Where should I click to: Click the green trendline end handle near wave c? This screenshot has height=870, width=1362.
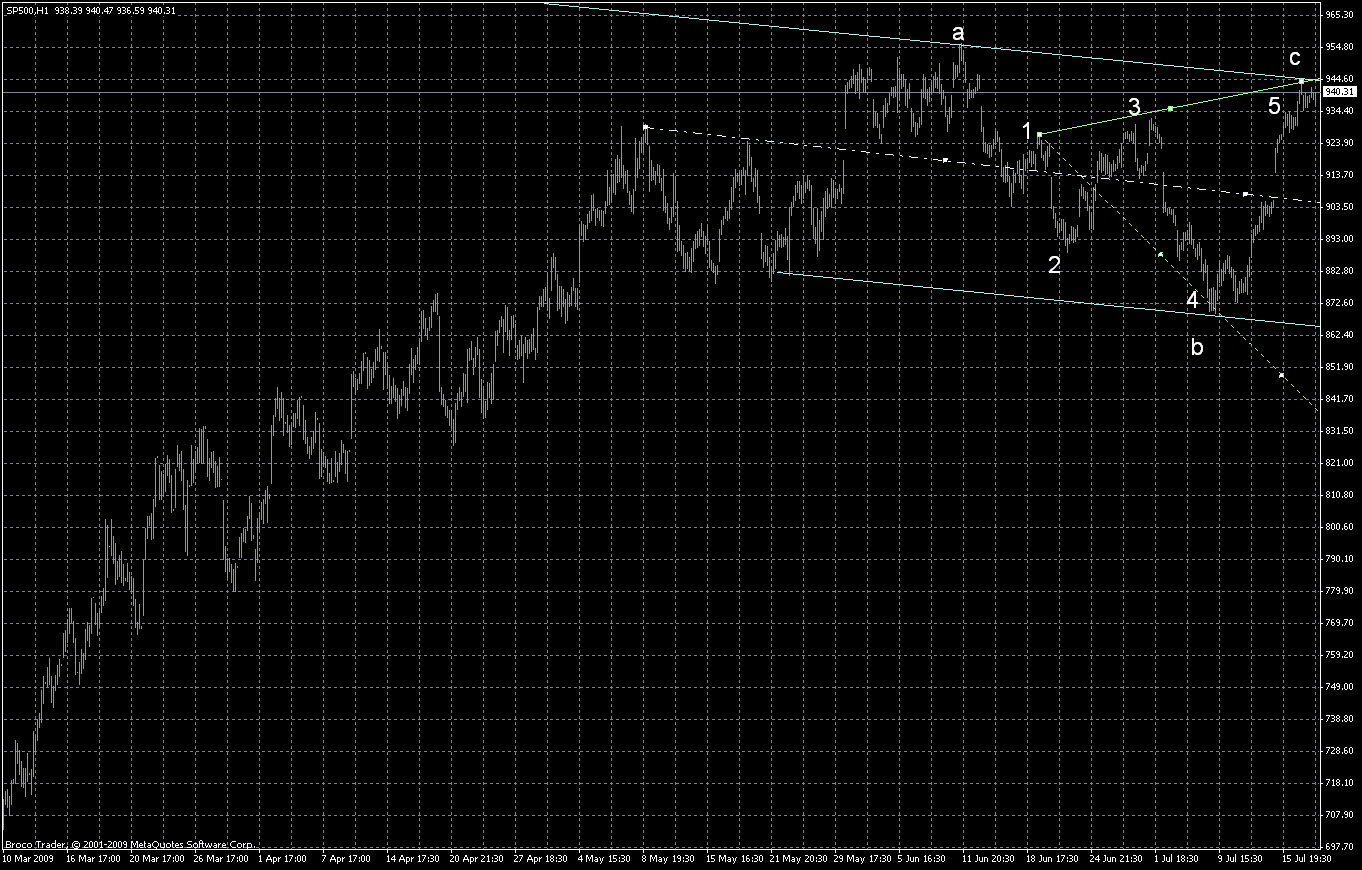[1301, 80]
